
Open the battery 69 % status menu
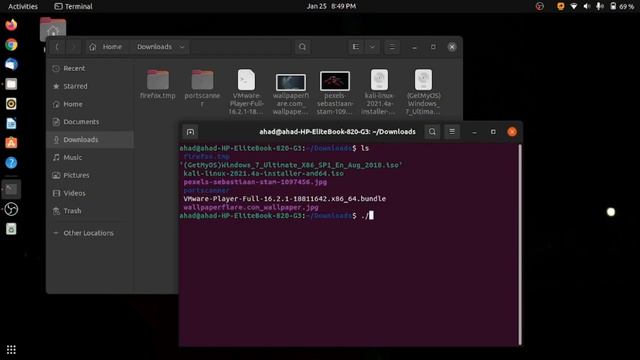[x=622, y=6]
